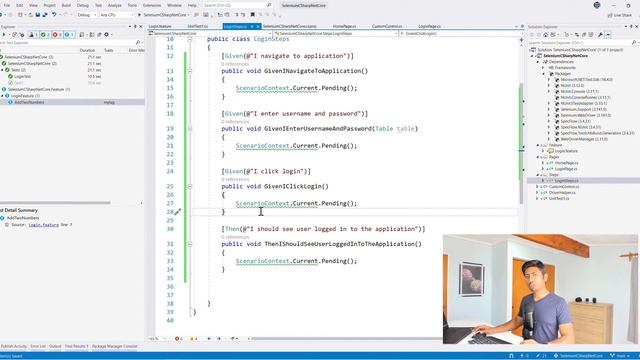Close the Test Explorer panel
This screenshot has width=640, height=360.
click(x=141, y=27)
